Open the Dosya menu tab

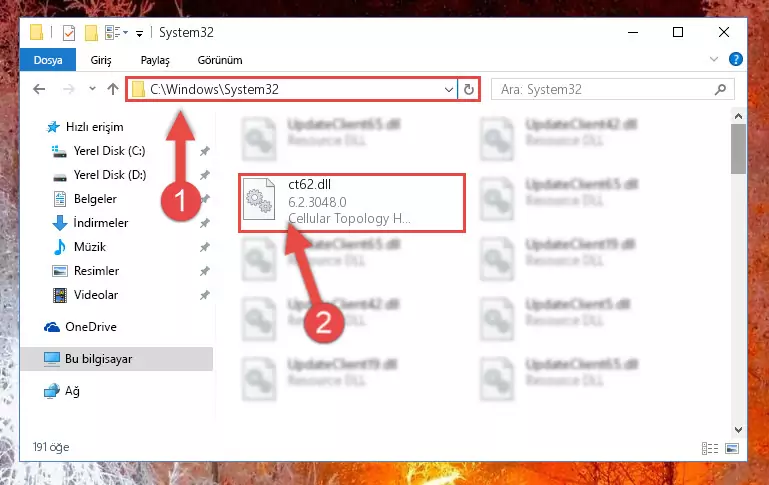48,60
